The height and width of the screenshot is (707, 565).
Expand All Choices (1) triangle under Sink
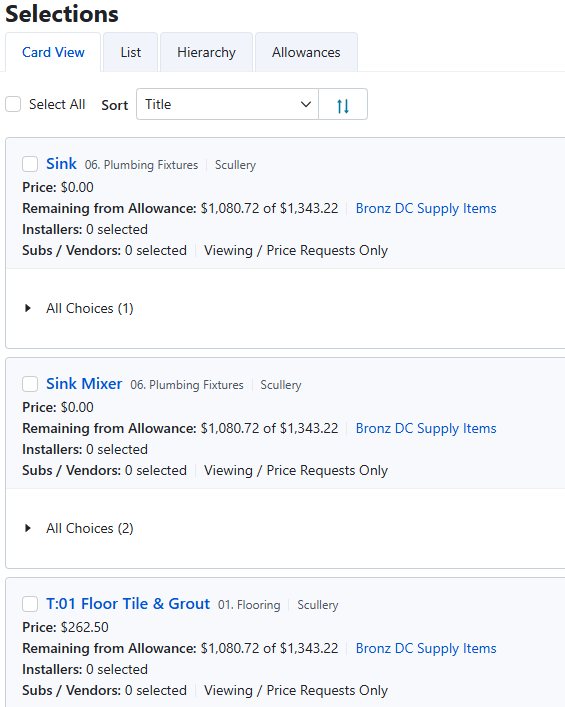pyautogui.click(x=28, y=308)
